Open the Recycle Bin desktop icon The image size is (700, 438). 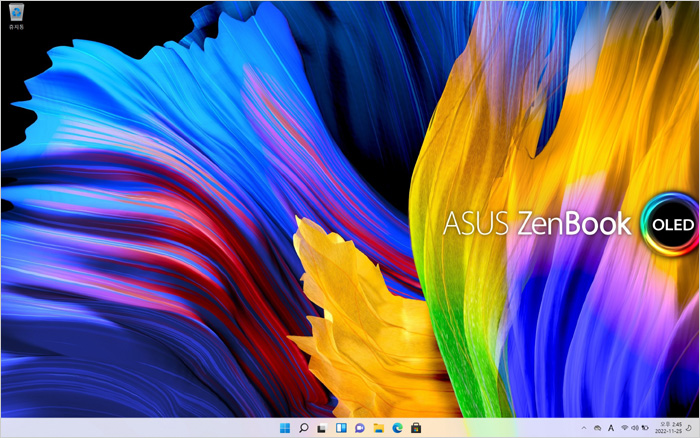(x=16, y=17)
